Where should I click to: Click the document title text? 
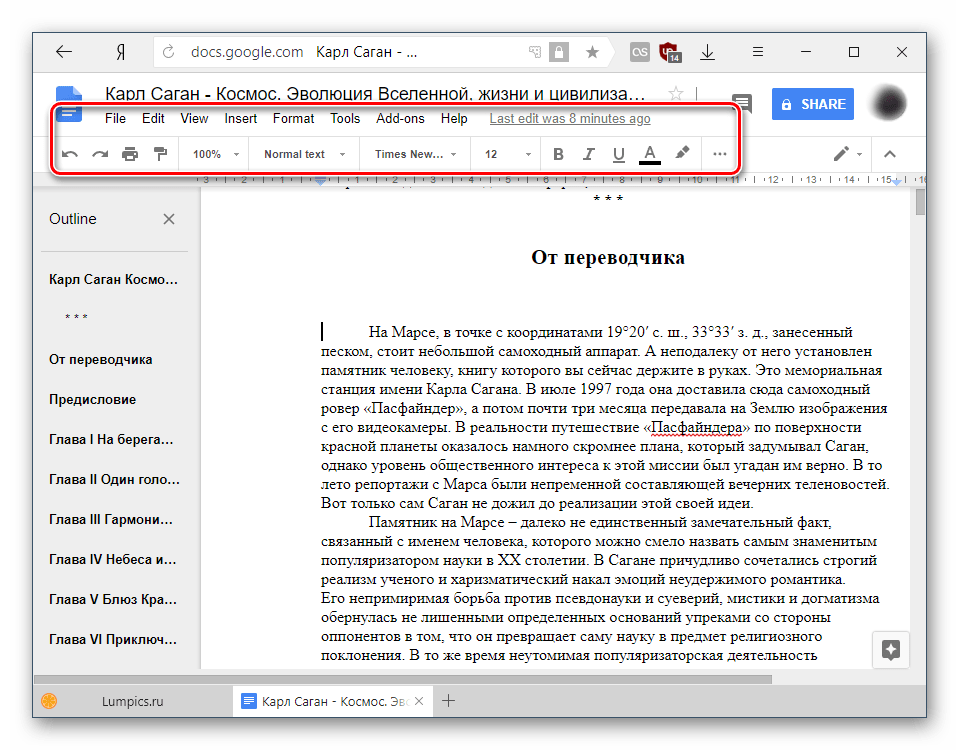pyautogui.click(x=375, y=94)
